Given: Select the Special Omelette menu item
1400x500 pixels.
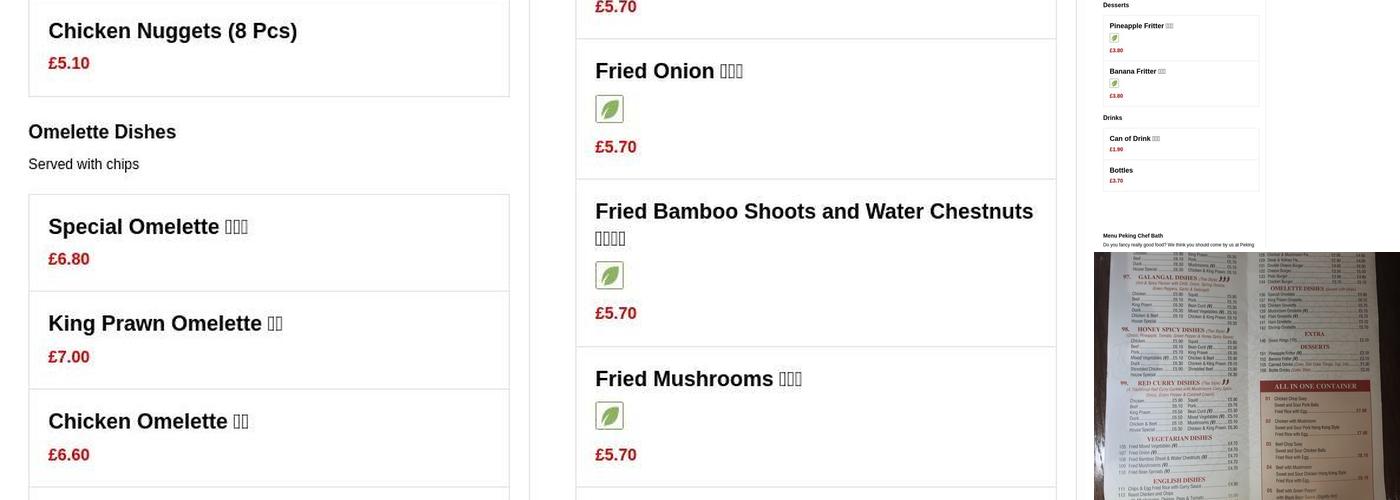Looking at the screenshot, I should point(147,227).
